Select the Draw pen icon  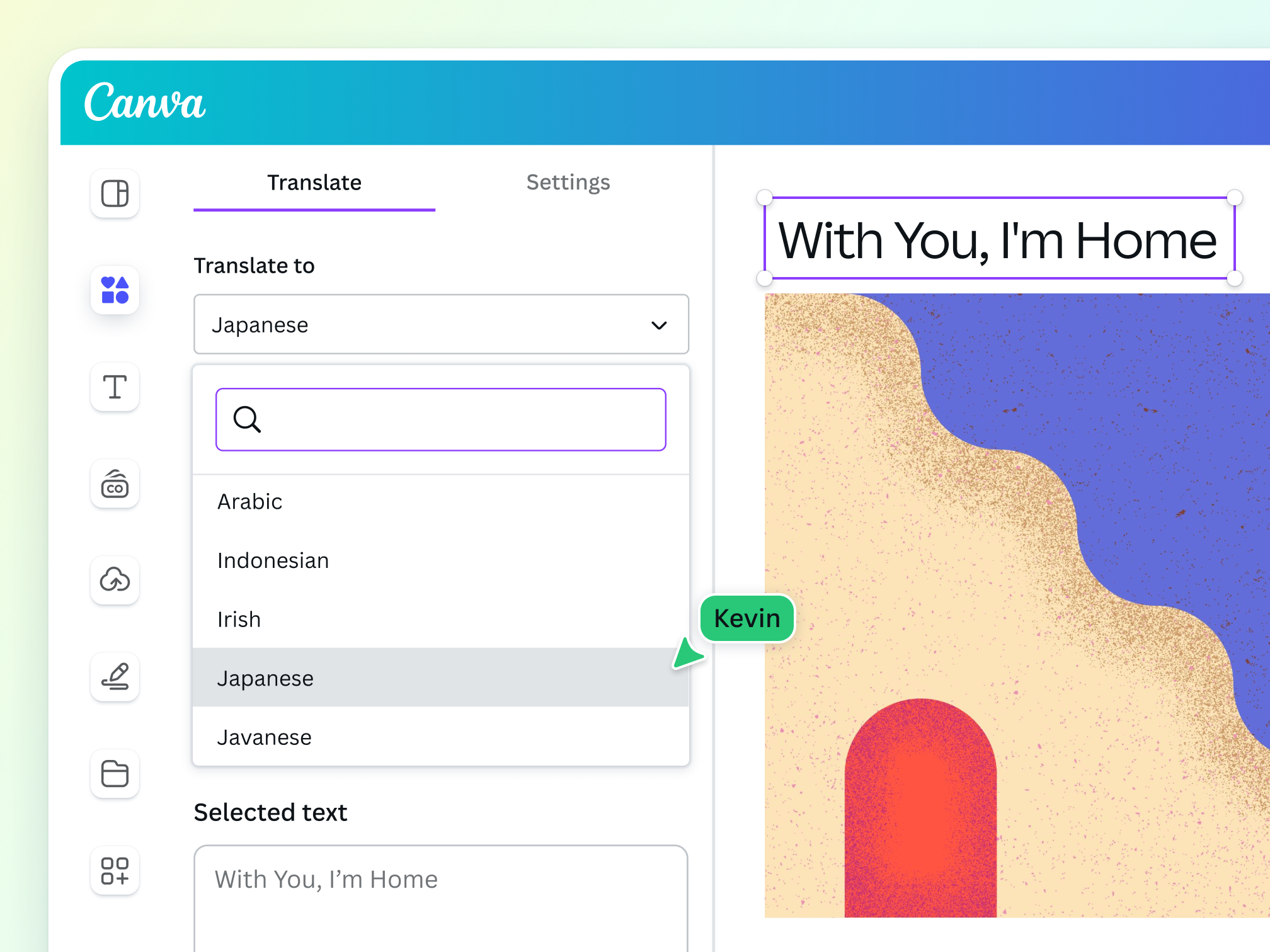(115, 677)
